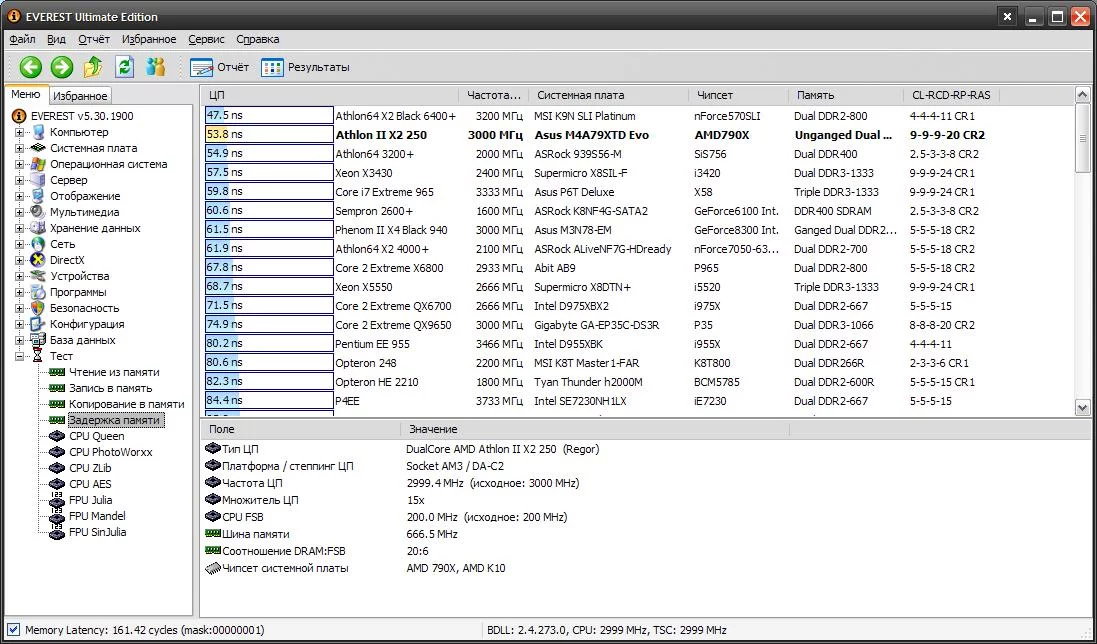Expand the Компьютер tree node
Screen dimensions: 1097x644
point(19,132)
